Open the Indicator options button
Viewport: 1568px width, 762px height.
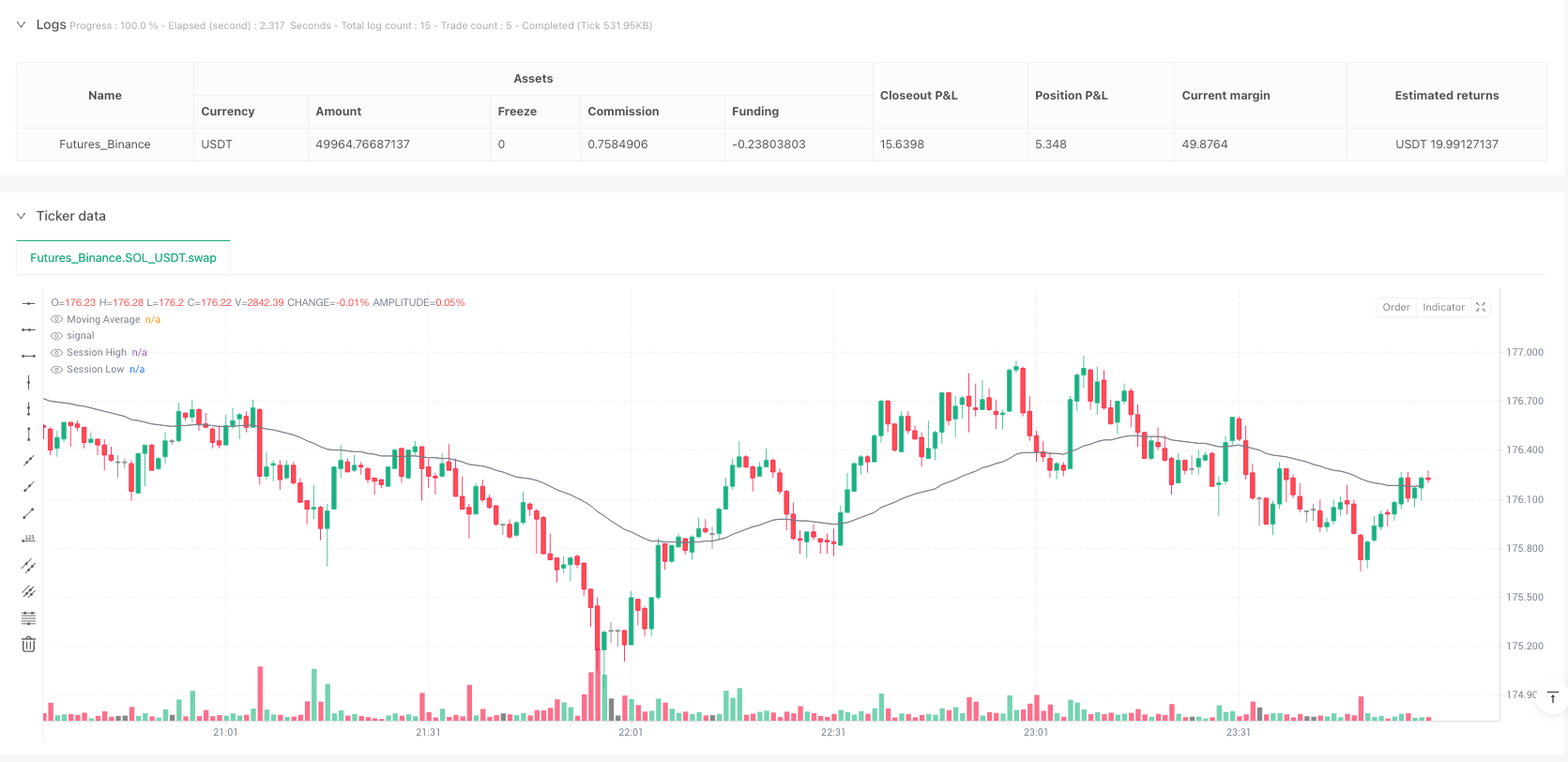click(x=1443, y=307)
